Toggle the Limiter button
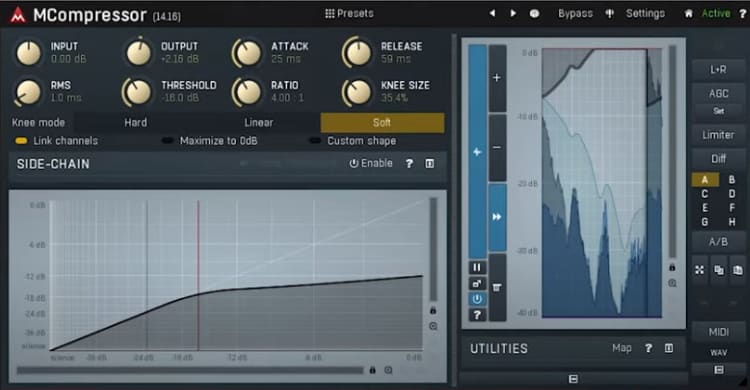Screen dimensions: 750x390 click(718, 135)
